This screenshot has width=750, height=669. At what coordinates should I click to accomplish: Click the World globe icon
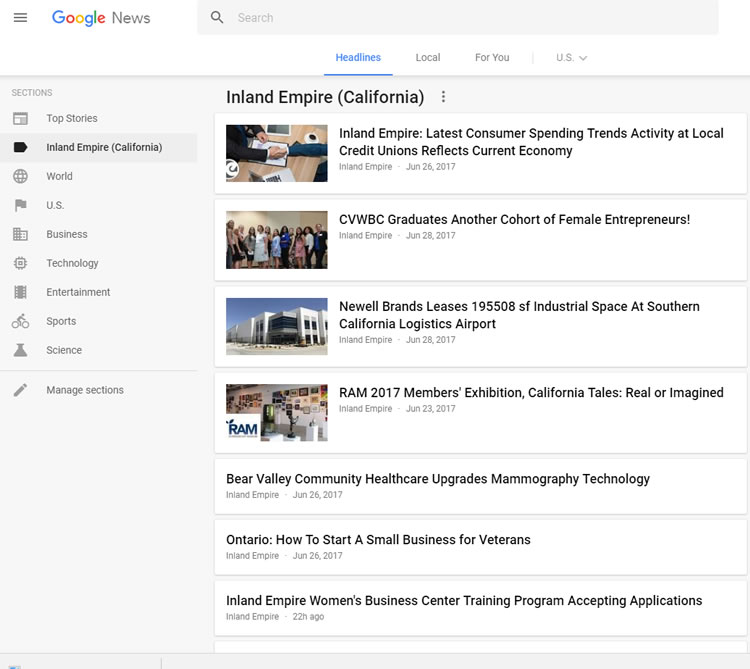pos(20,176)
